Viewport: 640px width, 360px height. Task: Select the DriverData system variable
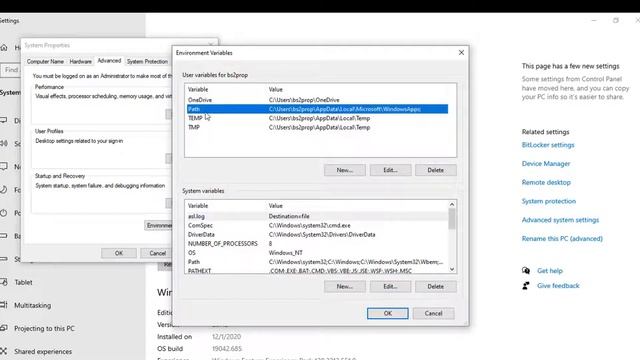(317, 234)
